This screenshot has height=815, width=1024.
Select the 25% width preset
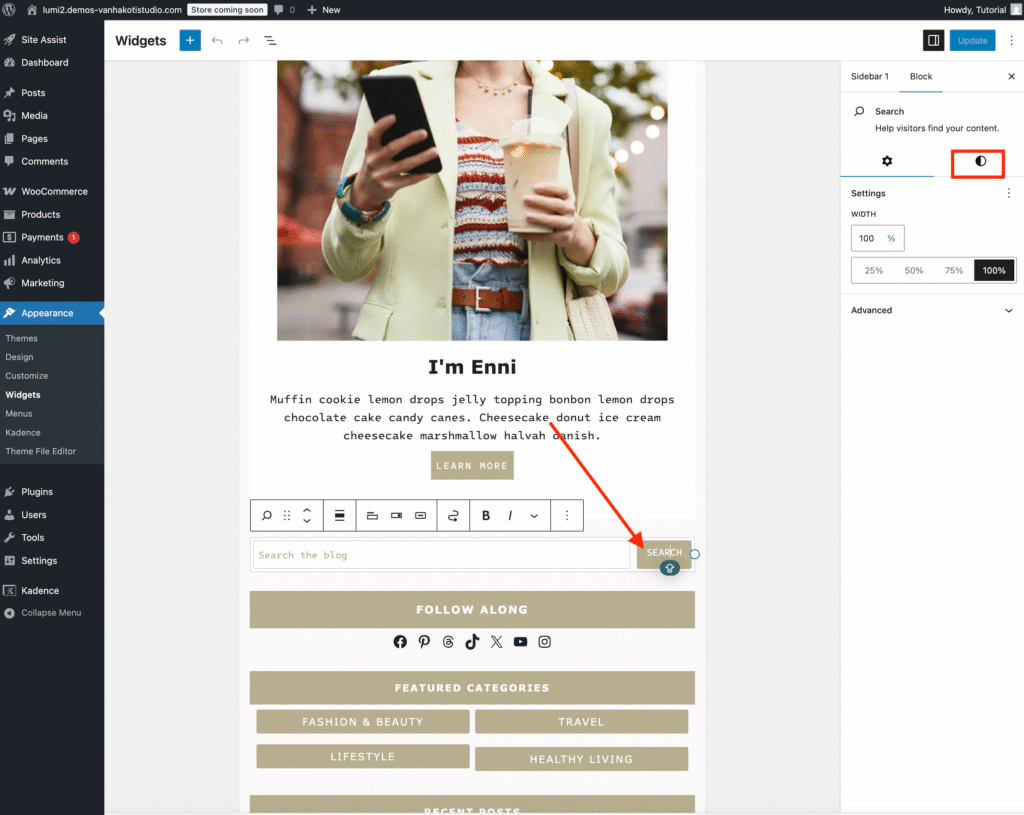point(873,271)
